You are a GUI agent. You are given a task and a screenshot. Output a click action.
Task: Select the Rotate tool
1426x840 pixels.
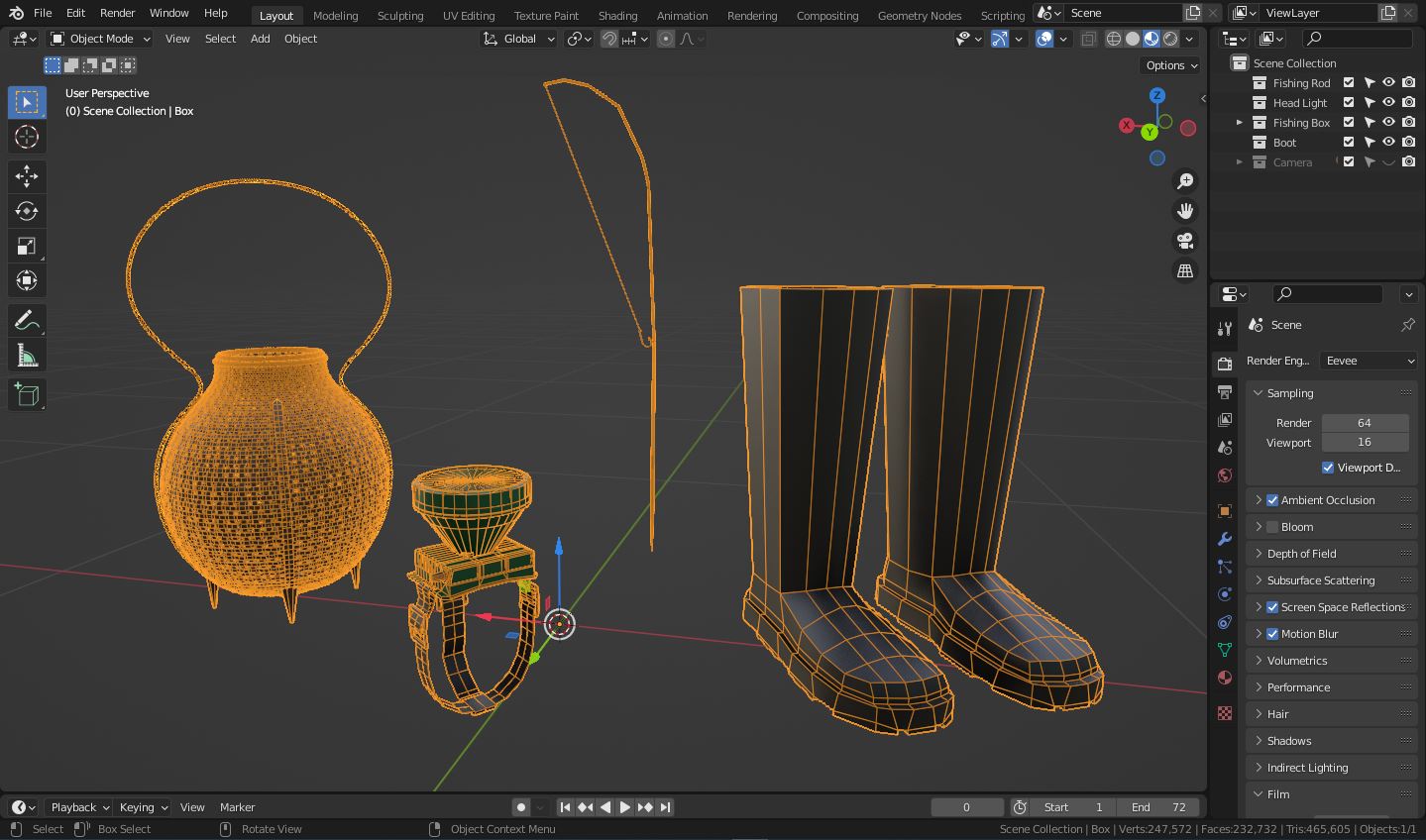pos(27,211)
